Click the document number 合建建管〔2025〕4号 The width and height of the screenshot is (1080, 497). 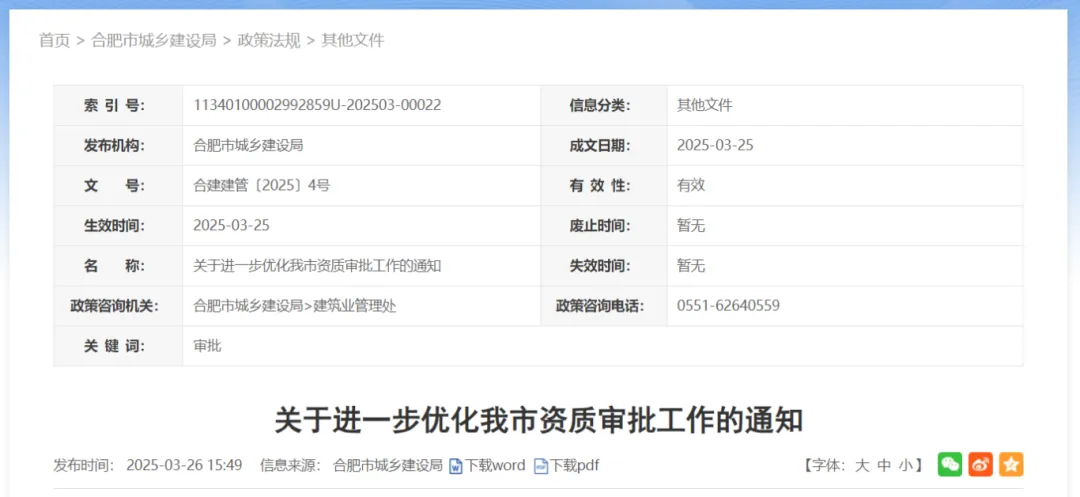(x=261, y=185)
